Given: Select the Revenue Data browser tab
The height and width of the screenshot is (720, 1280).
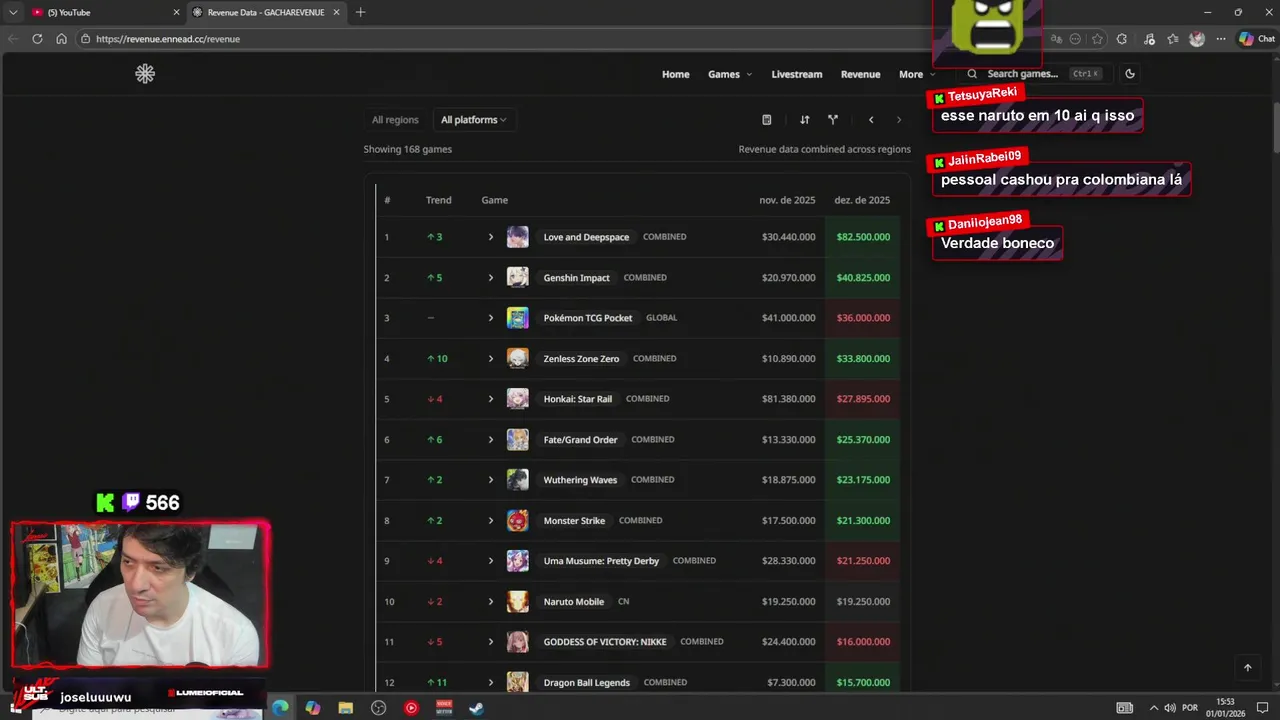Looking at the screenshot, I should coord(265,12).
